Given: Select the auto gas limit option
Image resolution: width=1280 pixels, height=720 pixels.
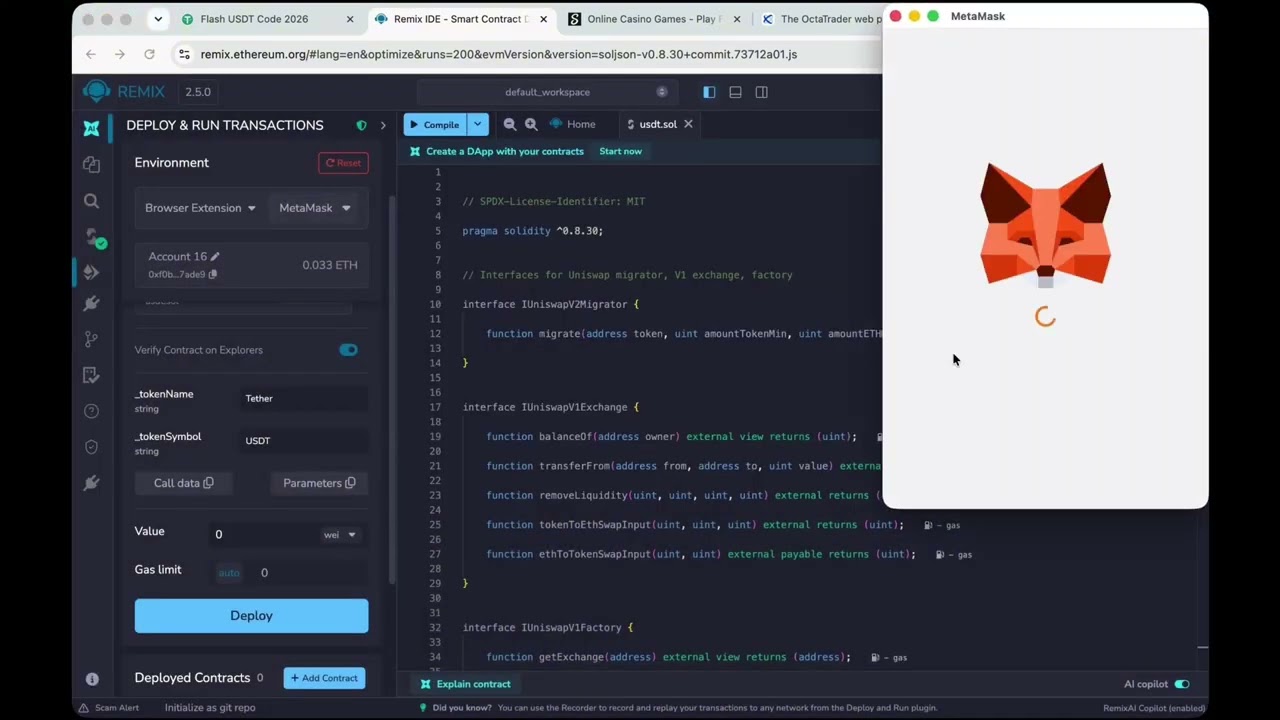Looking at the screenshot, I should tap(229, 573).
